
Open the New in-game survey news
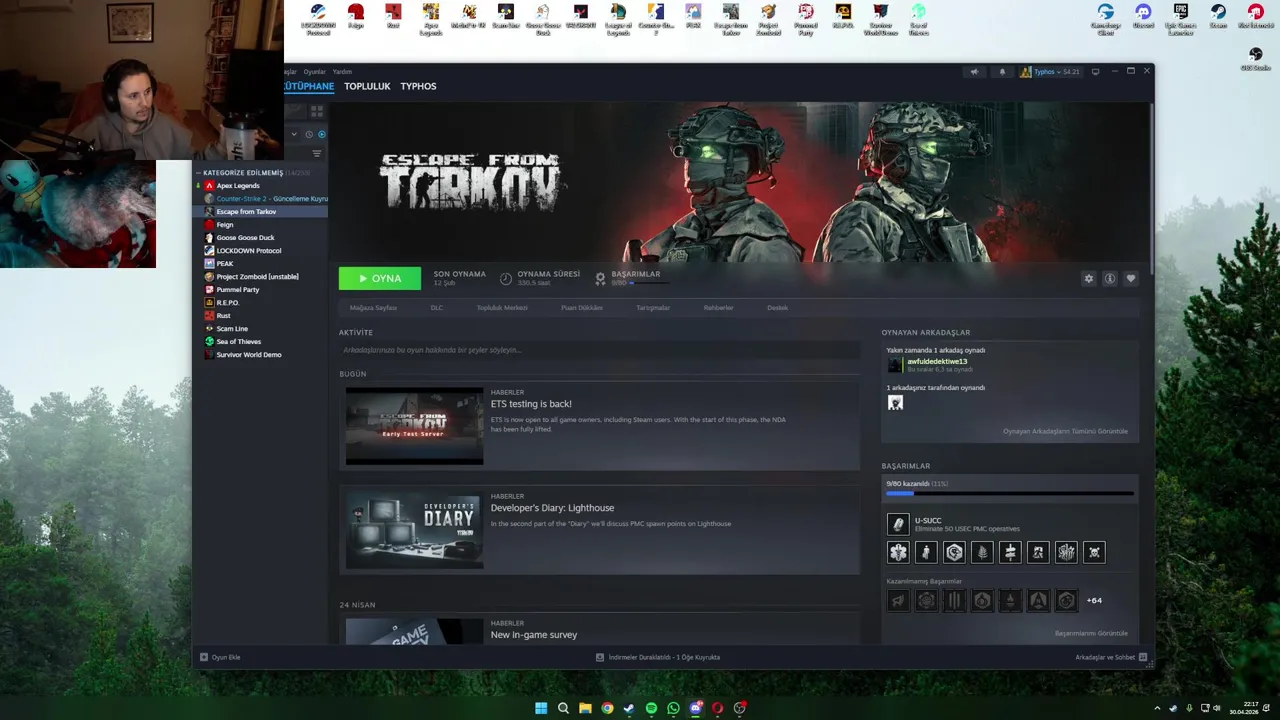534,635
